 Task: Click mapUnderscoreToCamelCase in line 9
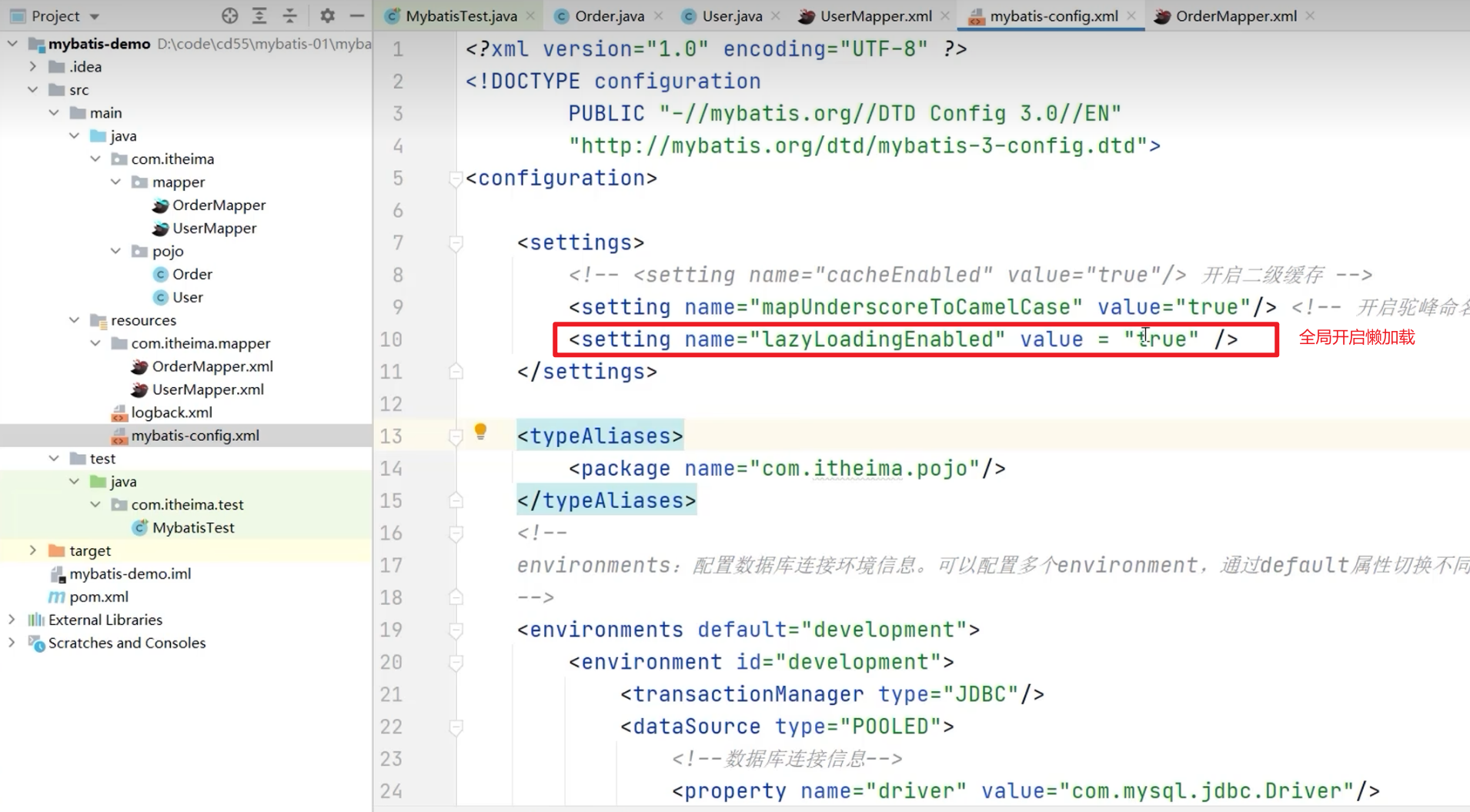tap(916, 307)
